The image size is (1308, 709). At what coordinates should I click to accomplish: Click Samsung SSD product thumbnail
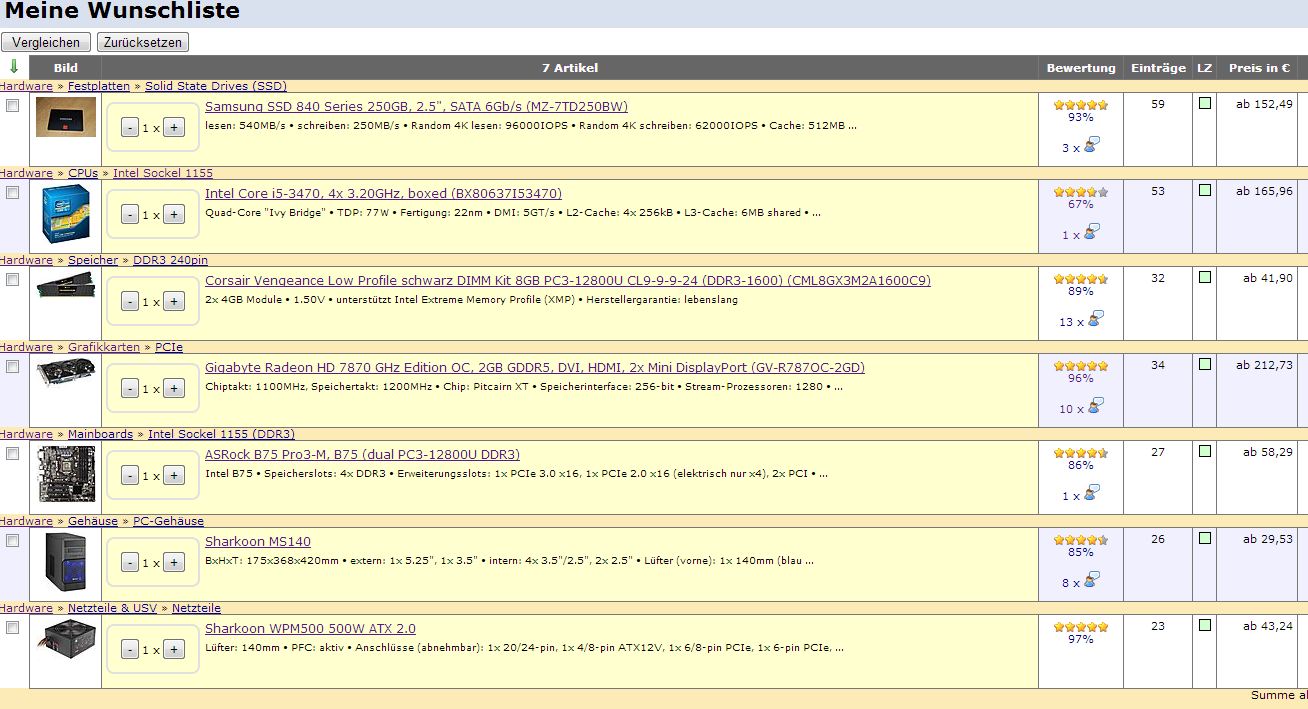66,117
